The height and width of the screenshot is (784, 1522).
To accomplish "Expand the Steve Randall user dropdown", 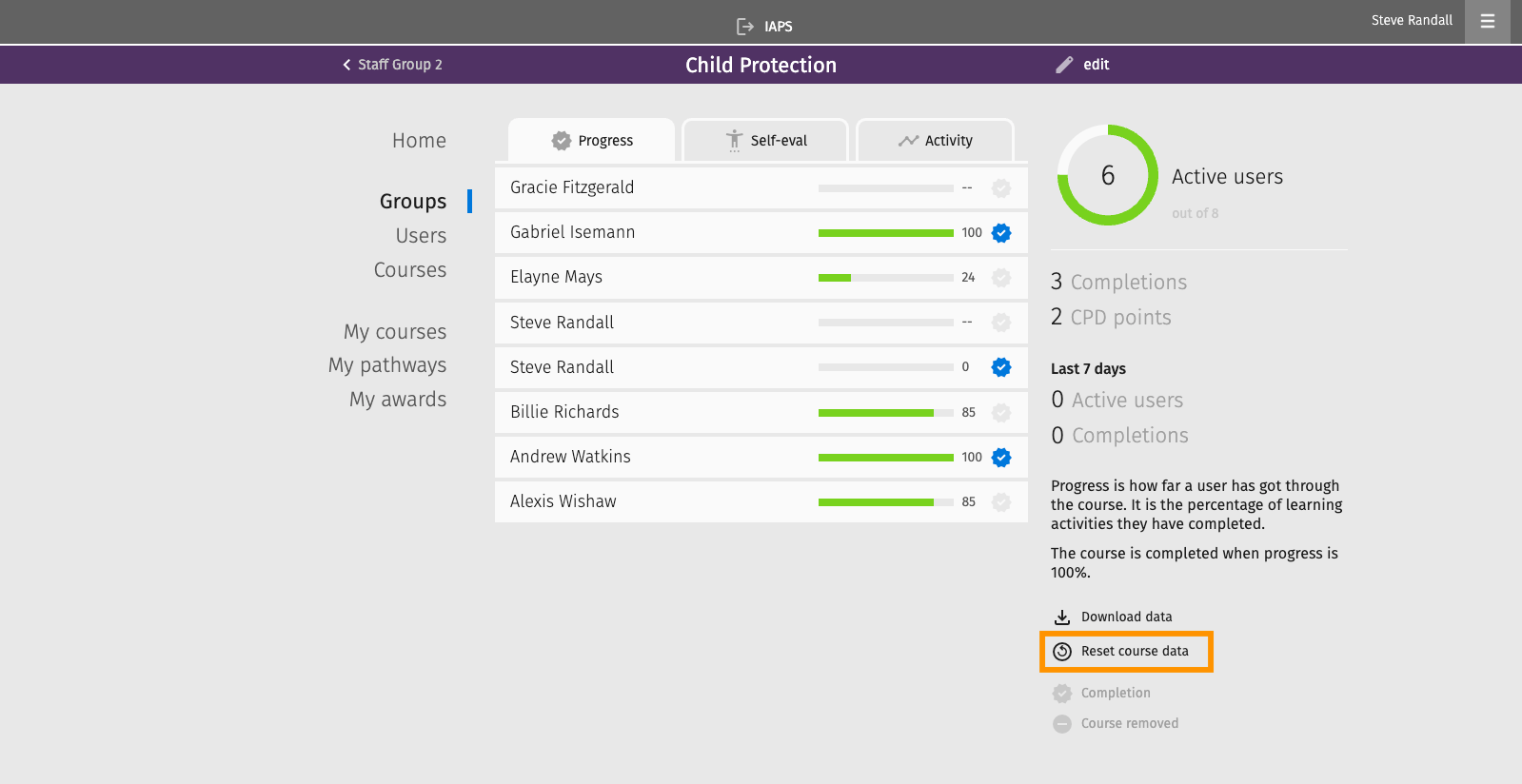I will [1412, 20].
